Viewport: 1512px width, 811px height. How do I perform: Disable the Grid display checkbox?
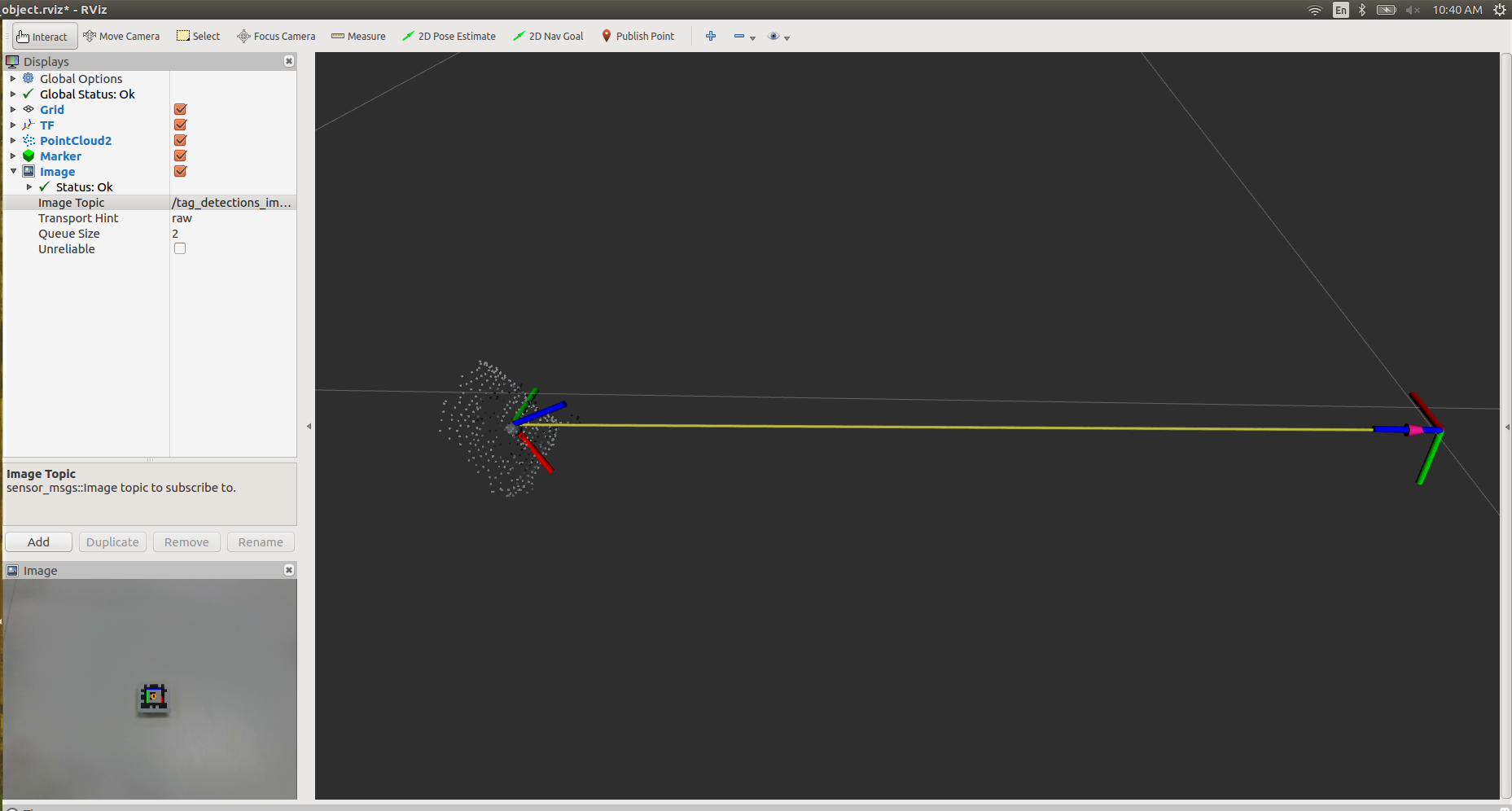[180, 109]
